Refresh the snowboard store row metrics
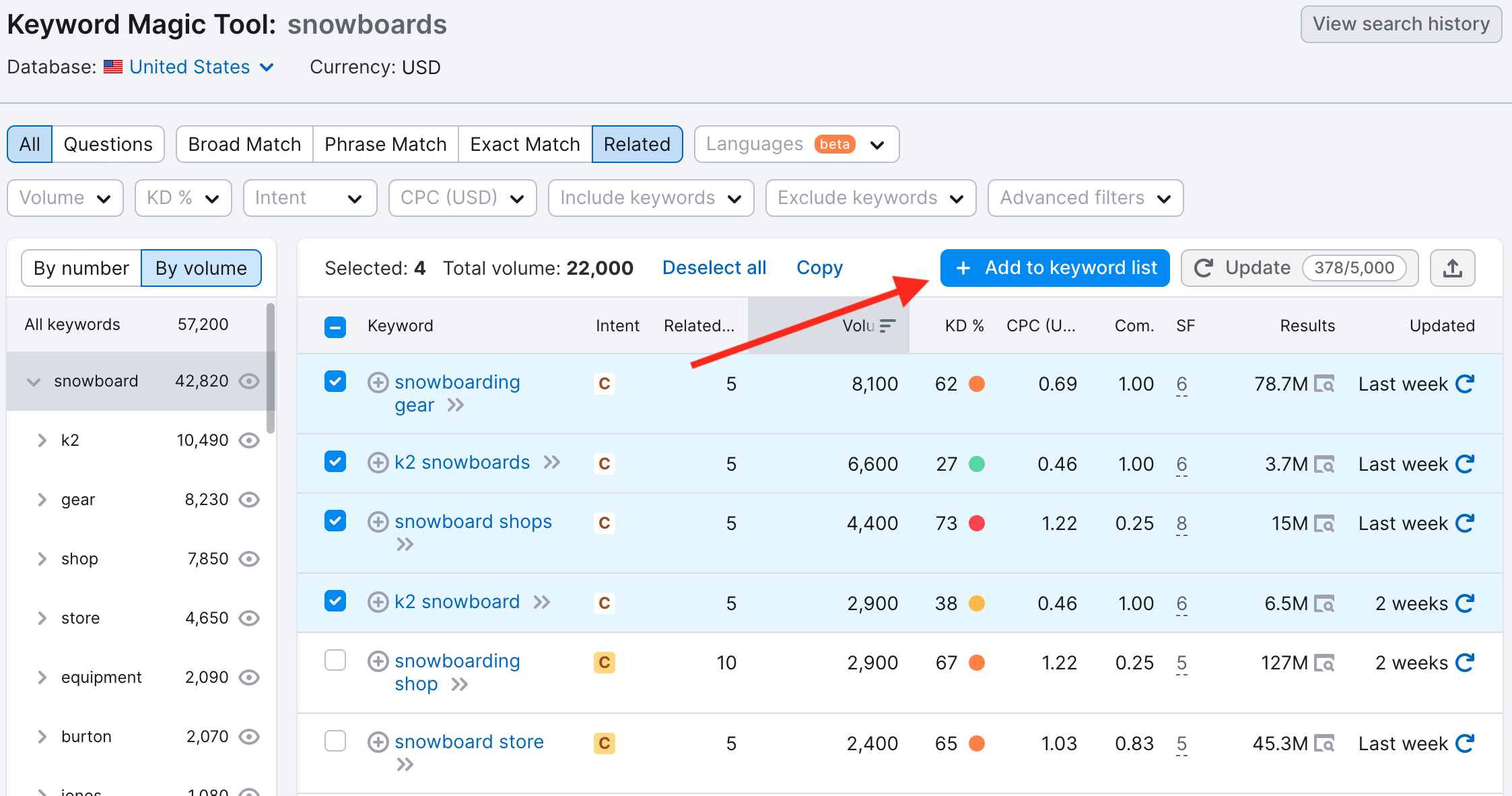This screenshot has height=796, width=1512. click(x=1465, y=743)
